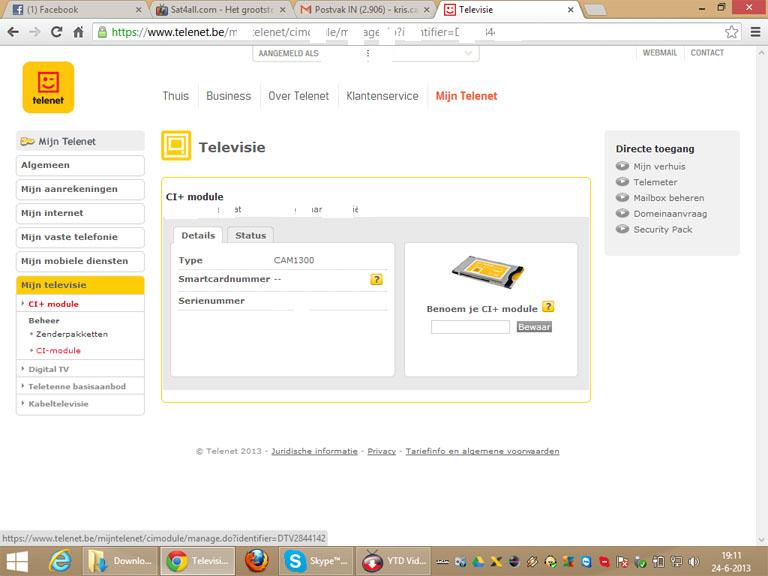
Task: Select Mijn televisie in the sidebar
Action: pos(80,285)
